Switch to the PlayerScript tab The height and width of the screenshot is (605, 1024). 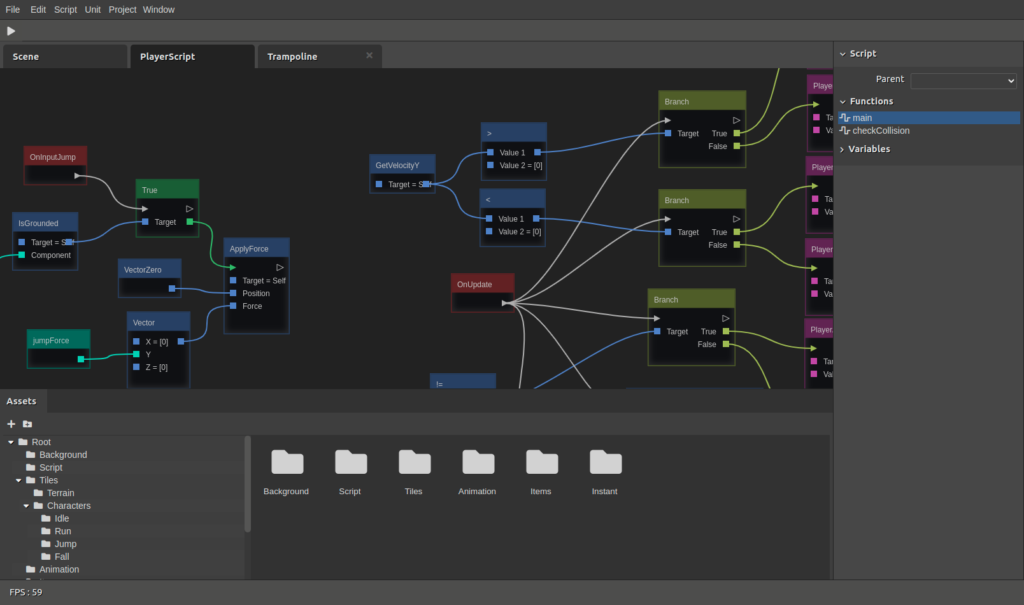pos(192,56)
